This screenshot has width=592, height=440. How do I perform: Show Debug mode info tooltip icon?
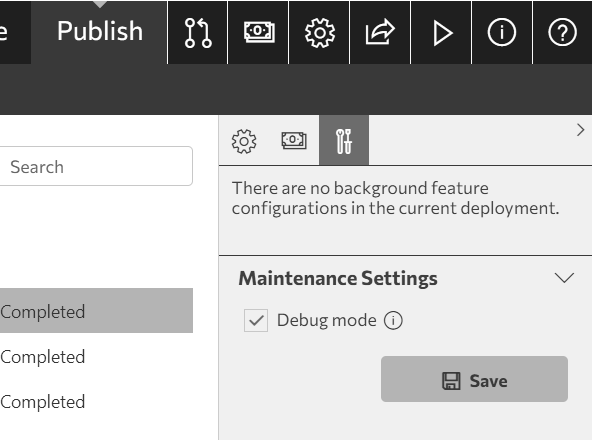[x=393, y=321]
